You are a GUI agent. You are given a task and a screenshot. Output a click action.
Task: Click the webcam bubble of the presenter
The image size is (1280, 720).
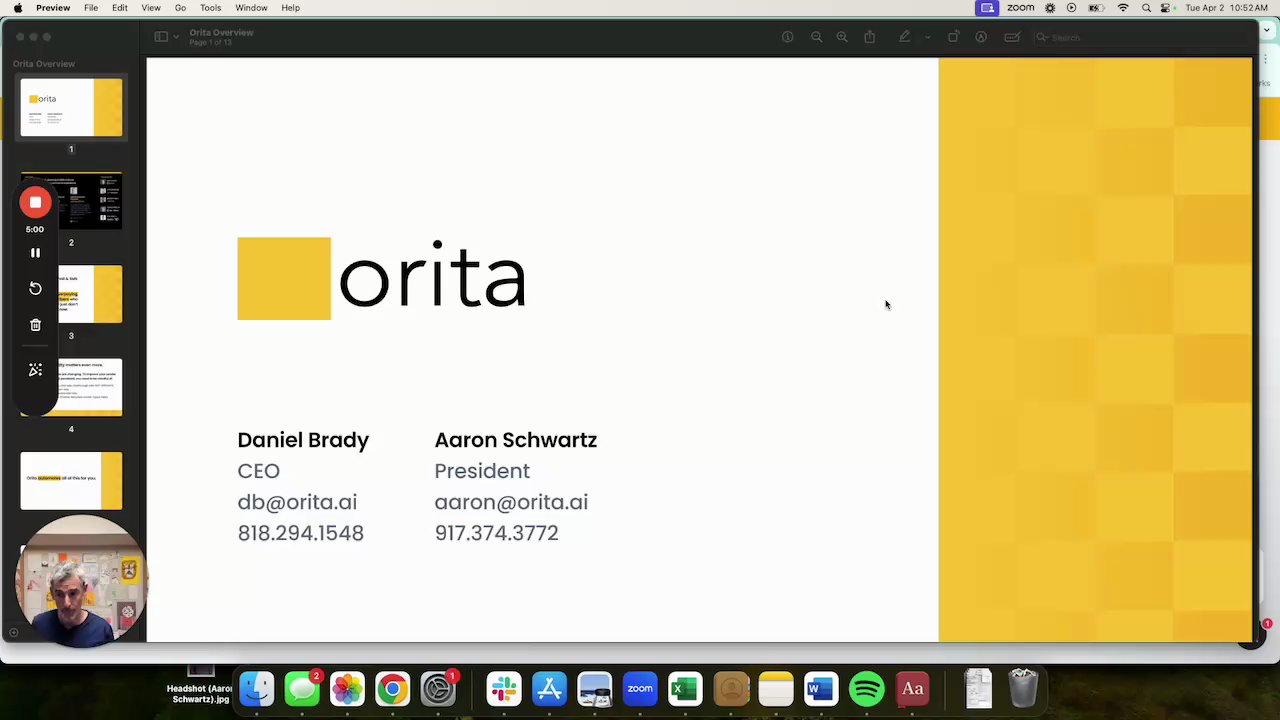tap(81, 580)
